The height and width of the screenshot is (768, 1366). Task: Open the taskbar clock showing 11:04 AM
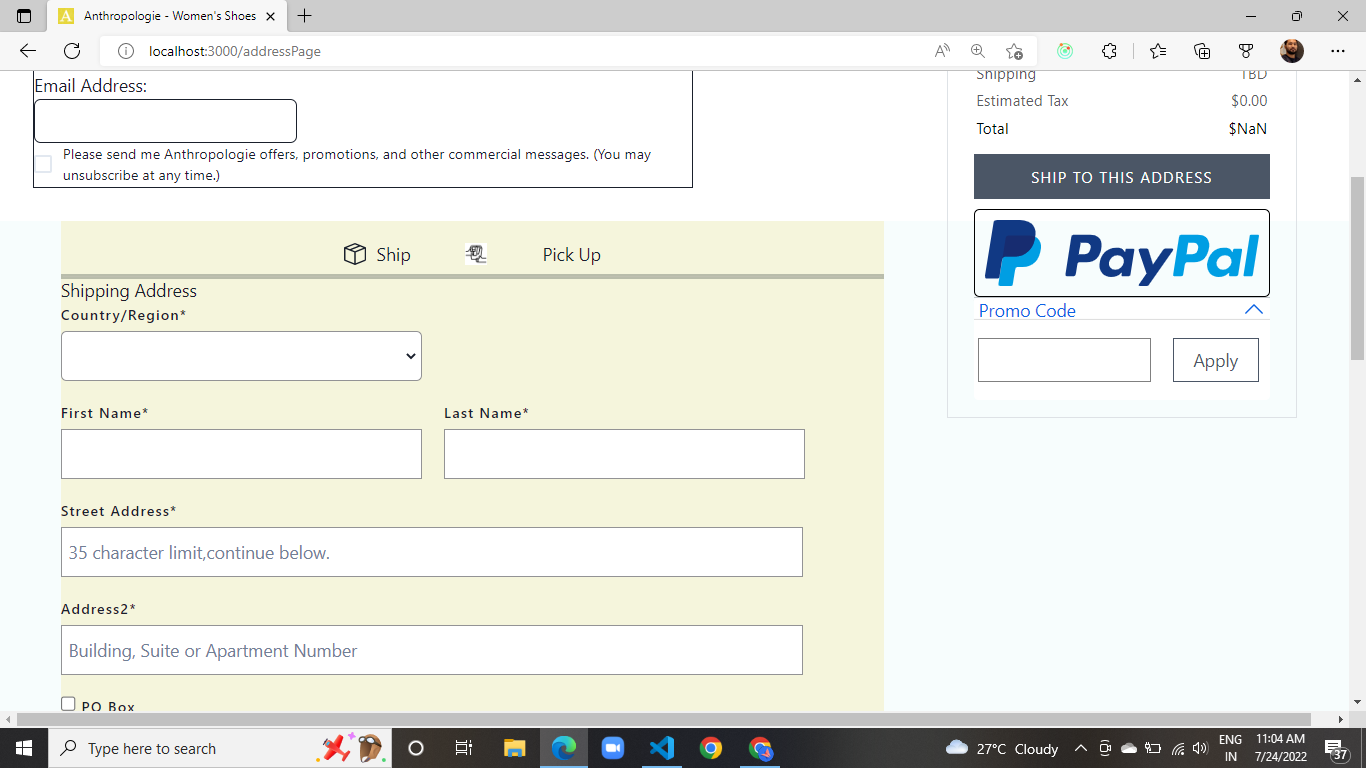click(1282, 748)
